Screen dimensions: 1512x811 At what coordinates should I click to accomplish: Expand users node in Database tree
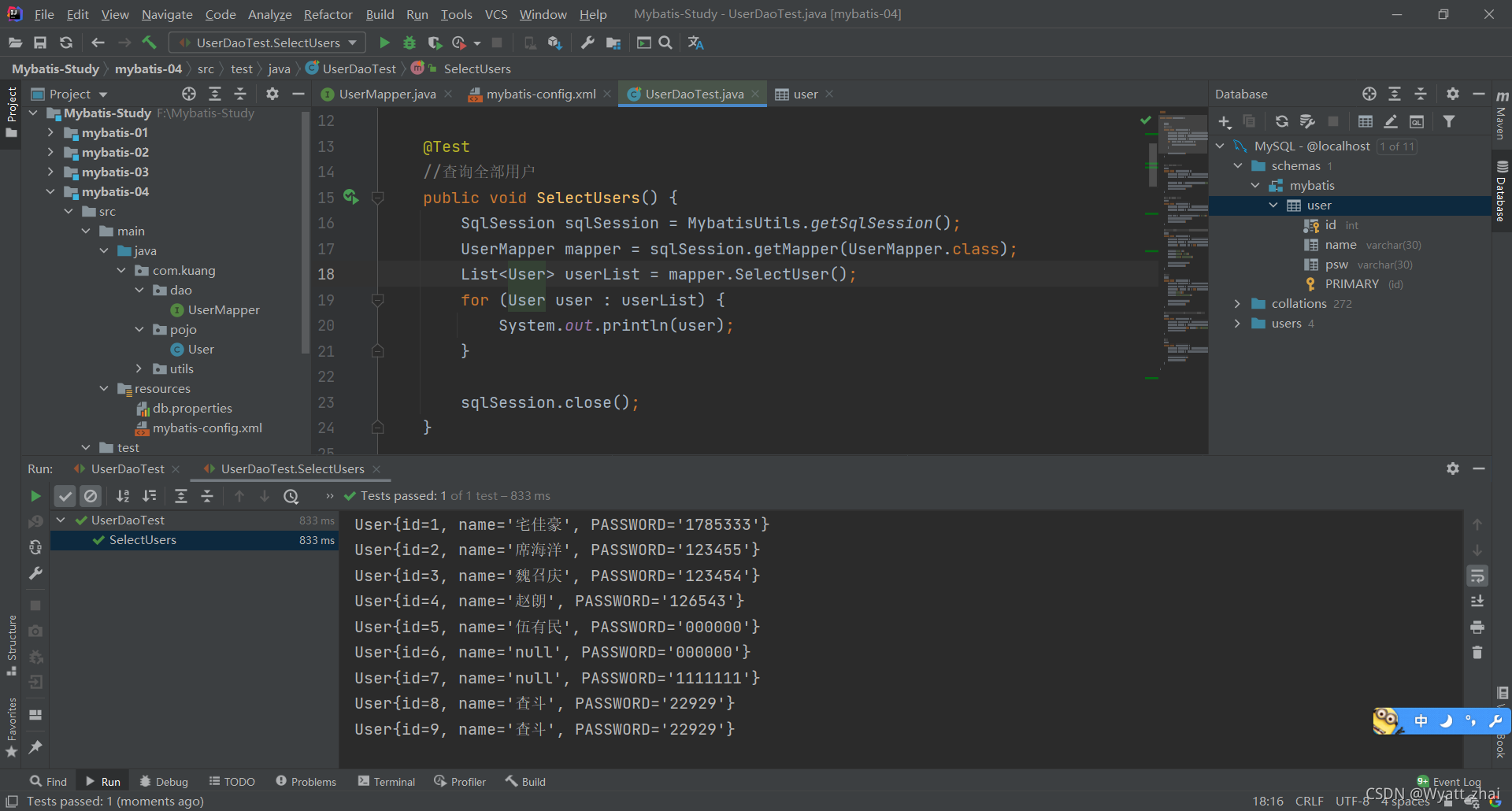(1237, 324)
